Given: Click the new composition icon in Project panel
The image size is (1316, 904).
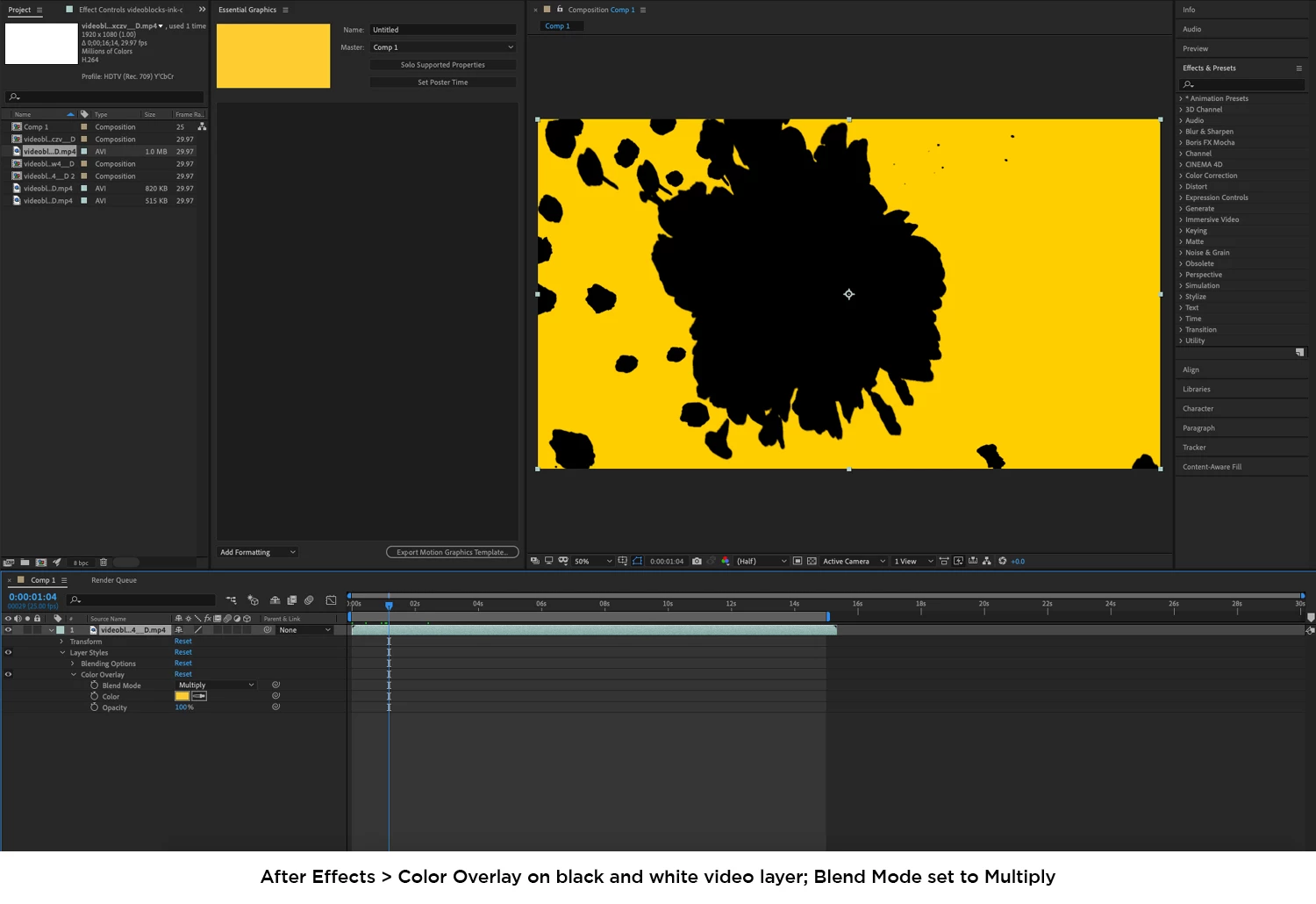Looking at the screenshot, I should (x=41, y=563).
